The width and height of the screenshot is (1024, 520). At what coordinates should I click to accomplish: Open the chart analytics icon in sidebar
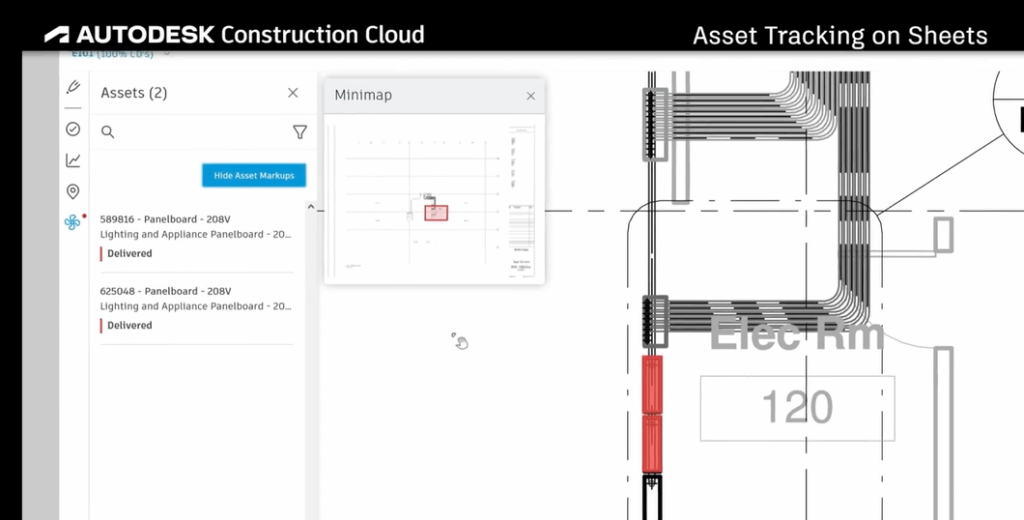[x=73, y=160]
